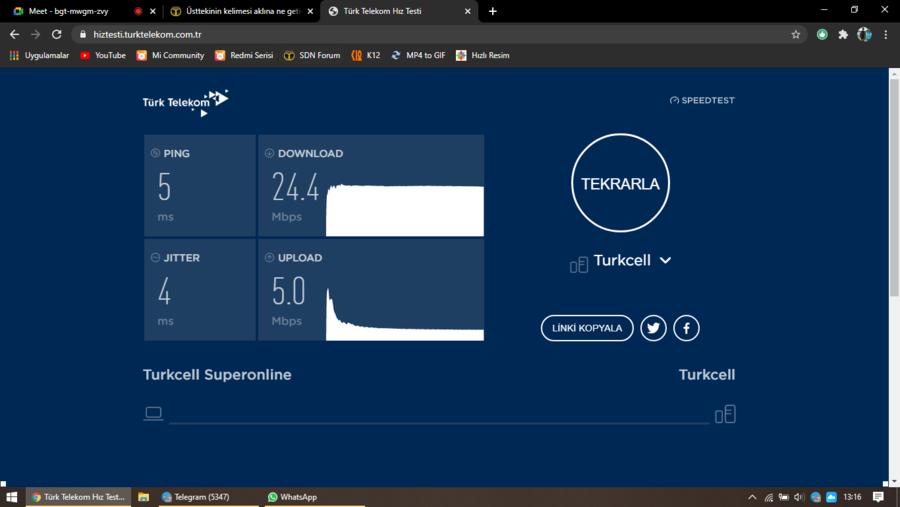Click the site lock icon
The image size is (900, 507).
click(x=83, y=34)
